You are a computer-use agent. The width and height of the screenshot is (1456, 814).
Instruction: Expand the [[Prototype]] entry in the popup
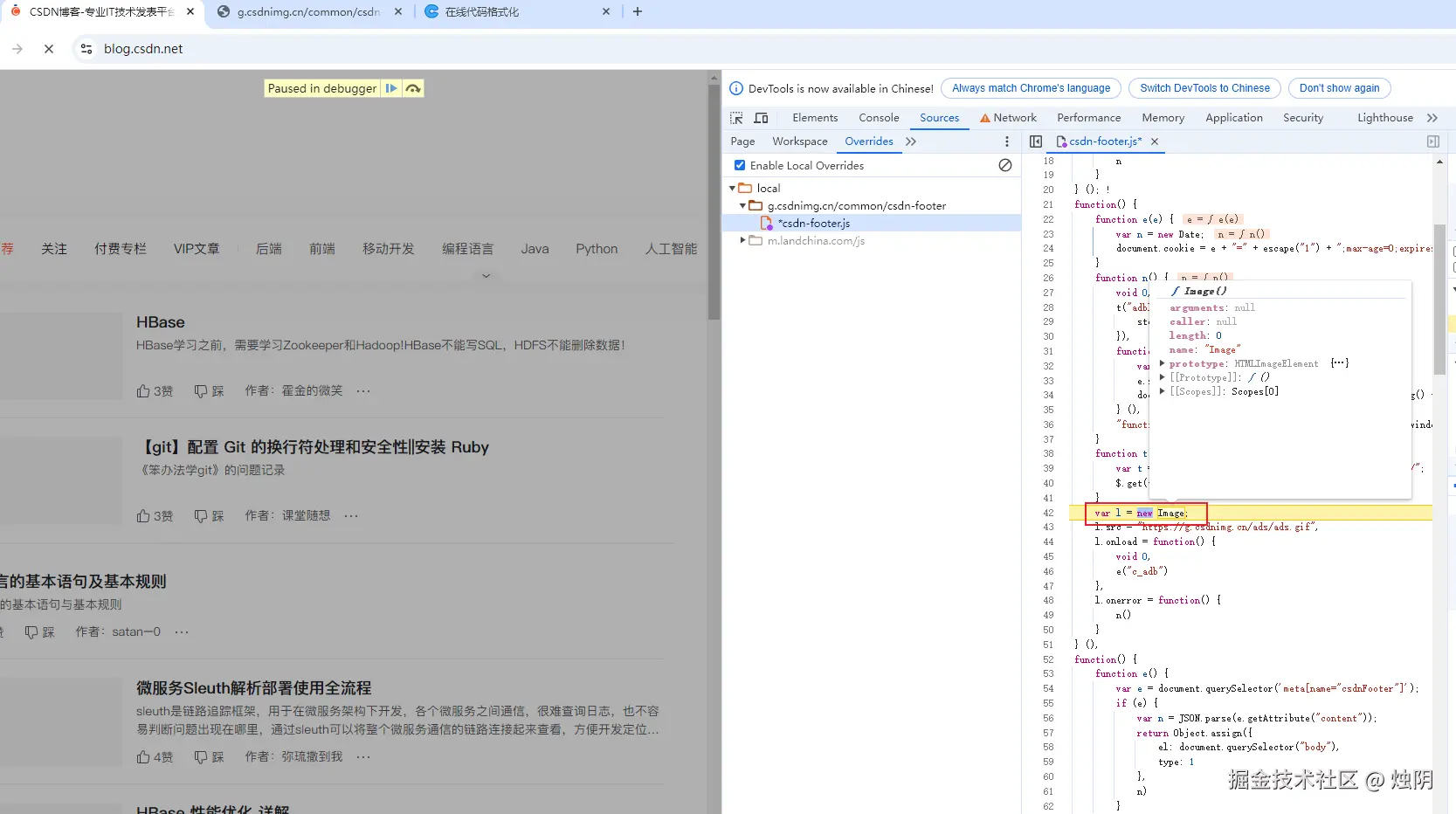click(1163, 377)
